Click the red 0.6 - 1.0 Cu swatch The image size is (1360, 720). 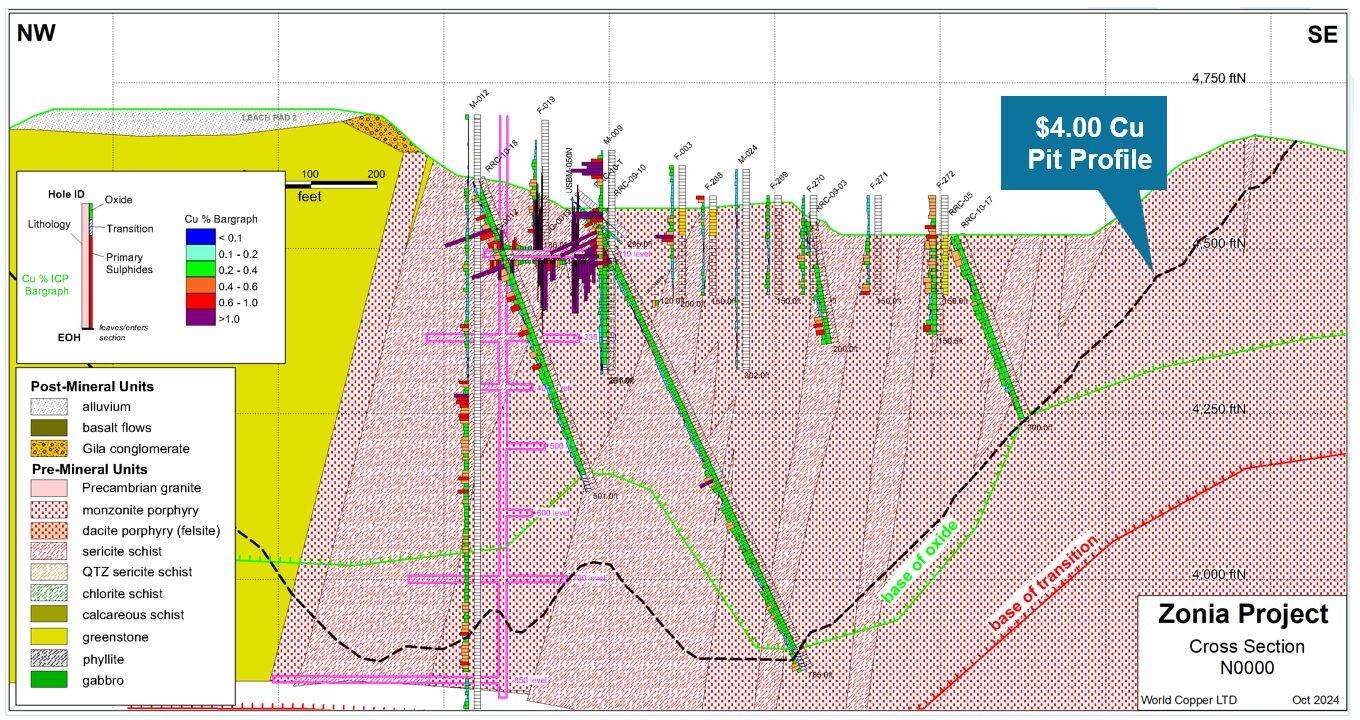coord(204,302)
